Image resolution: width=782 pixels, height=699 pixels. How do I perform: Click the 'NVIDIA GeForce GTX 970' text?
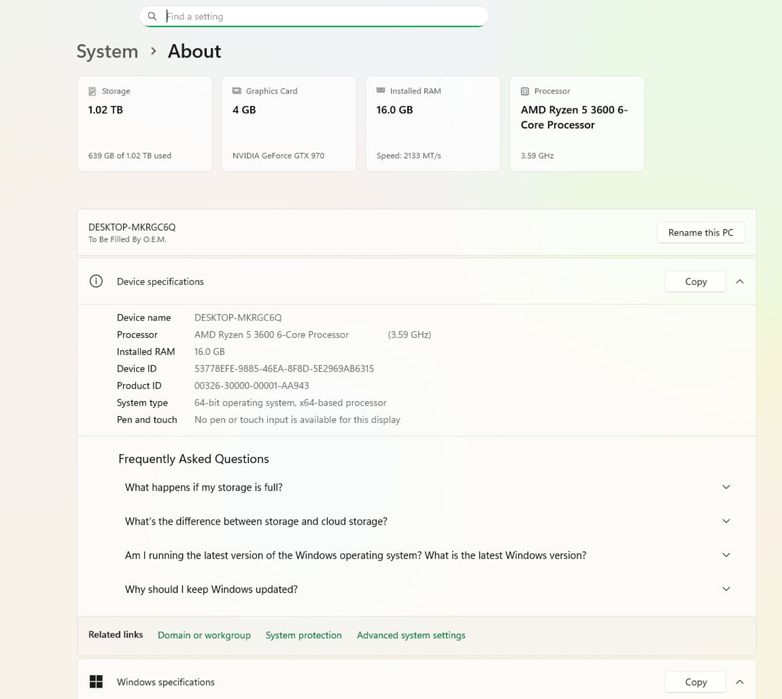coord(278,156)
